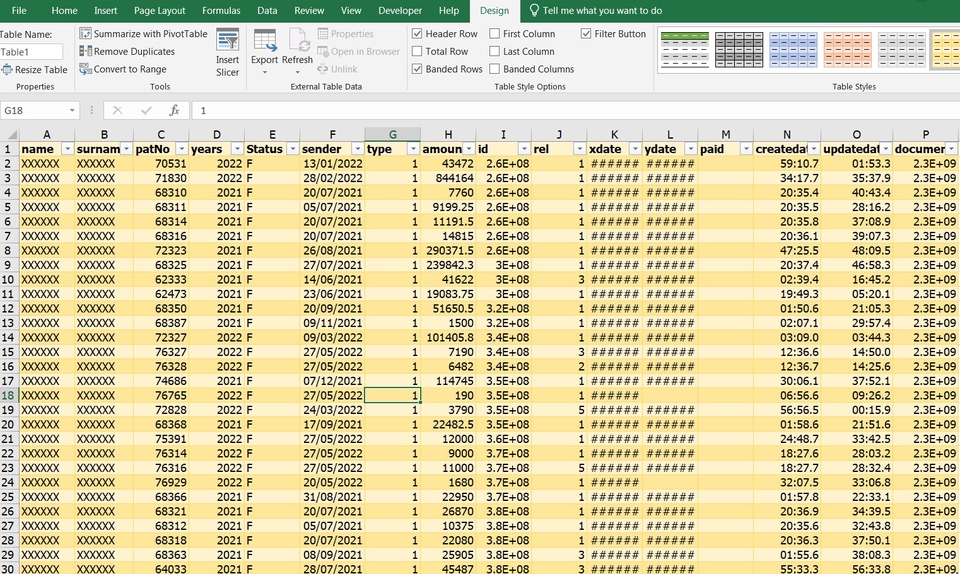Click cell with patNo 70531
Image resolution: width=960 pixels, height=574 pixels.
(161, 163)
